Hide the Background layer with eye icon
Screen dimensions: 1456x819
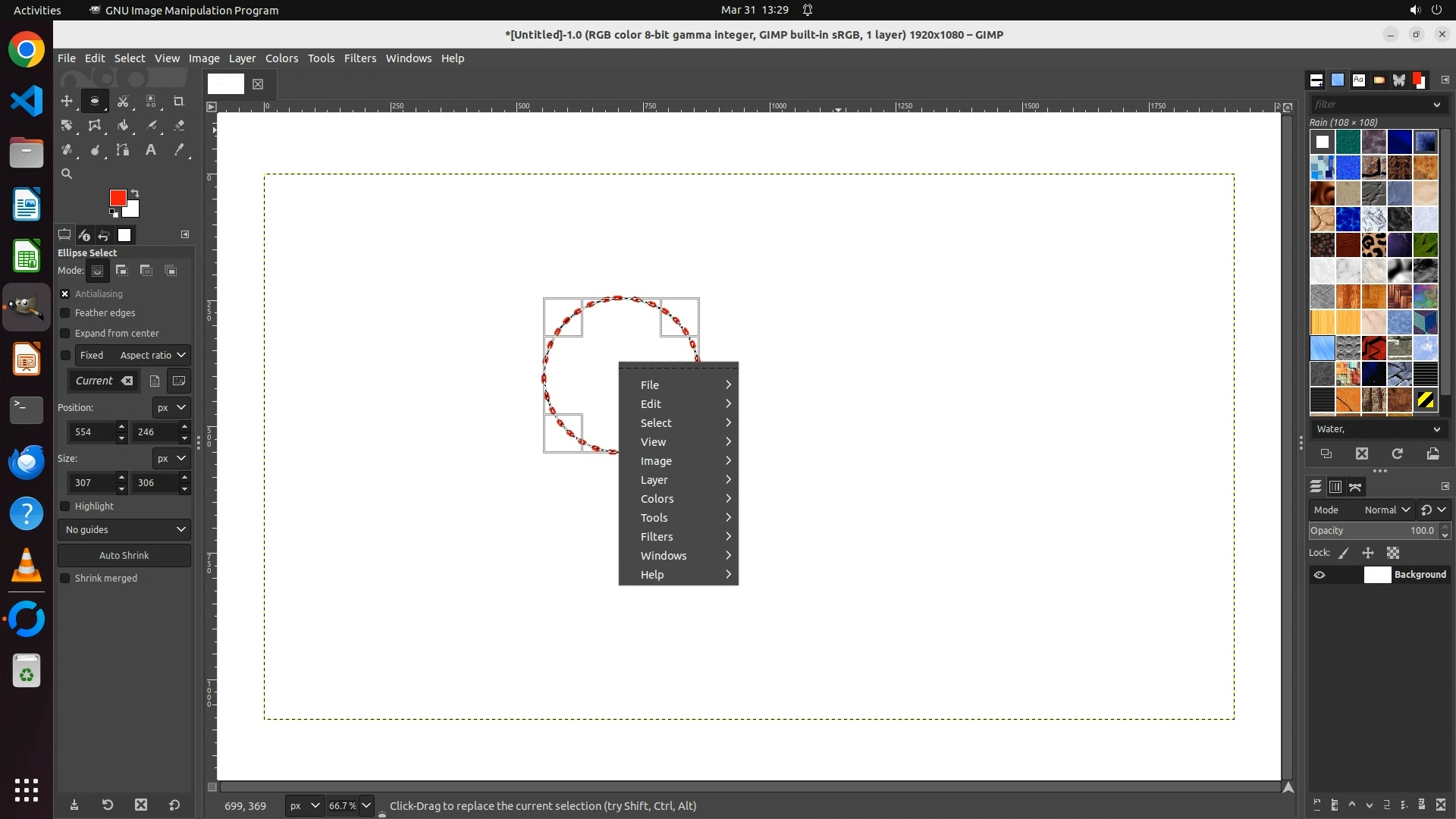point(1319,575)
